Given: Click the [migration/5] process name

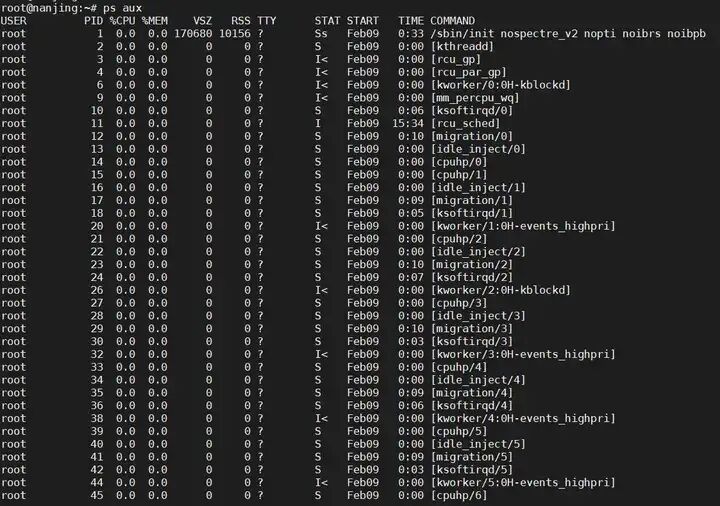Looking at the screenshot, I should coord(471,457).
